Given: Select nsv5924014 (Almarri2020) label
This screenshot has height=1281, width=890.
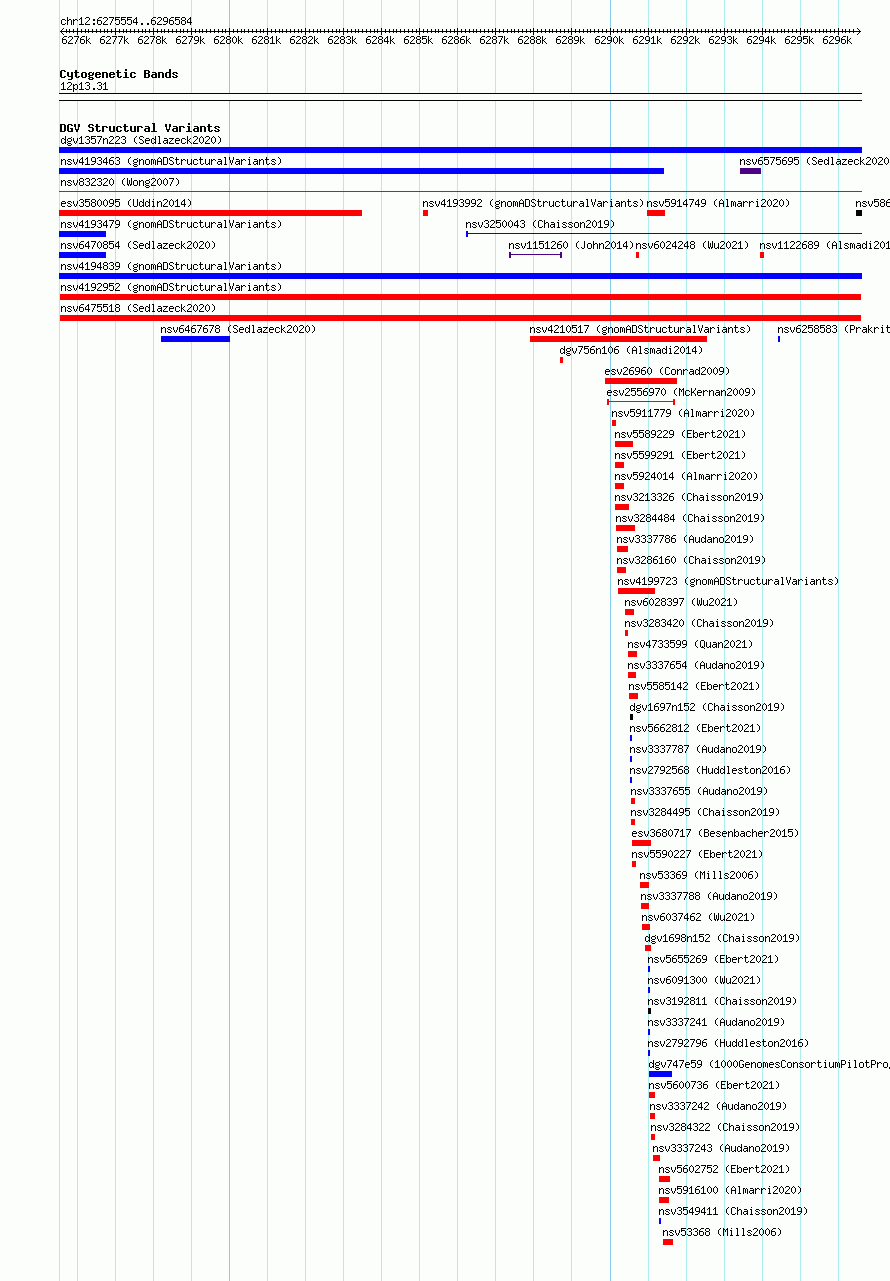Looking at the screenshot, I should (x=686, y=476).
